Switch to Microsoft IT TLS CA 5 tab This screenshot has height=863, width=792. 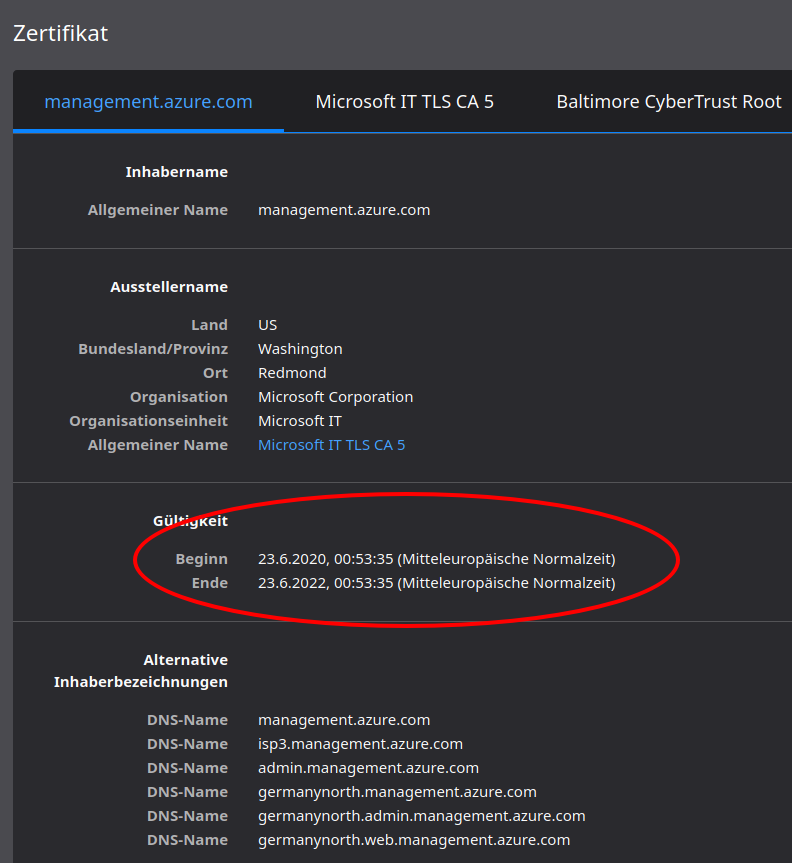[x=405, y=102]
